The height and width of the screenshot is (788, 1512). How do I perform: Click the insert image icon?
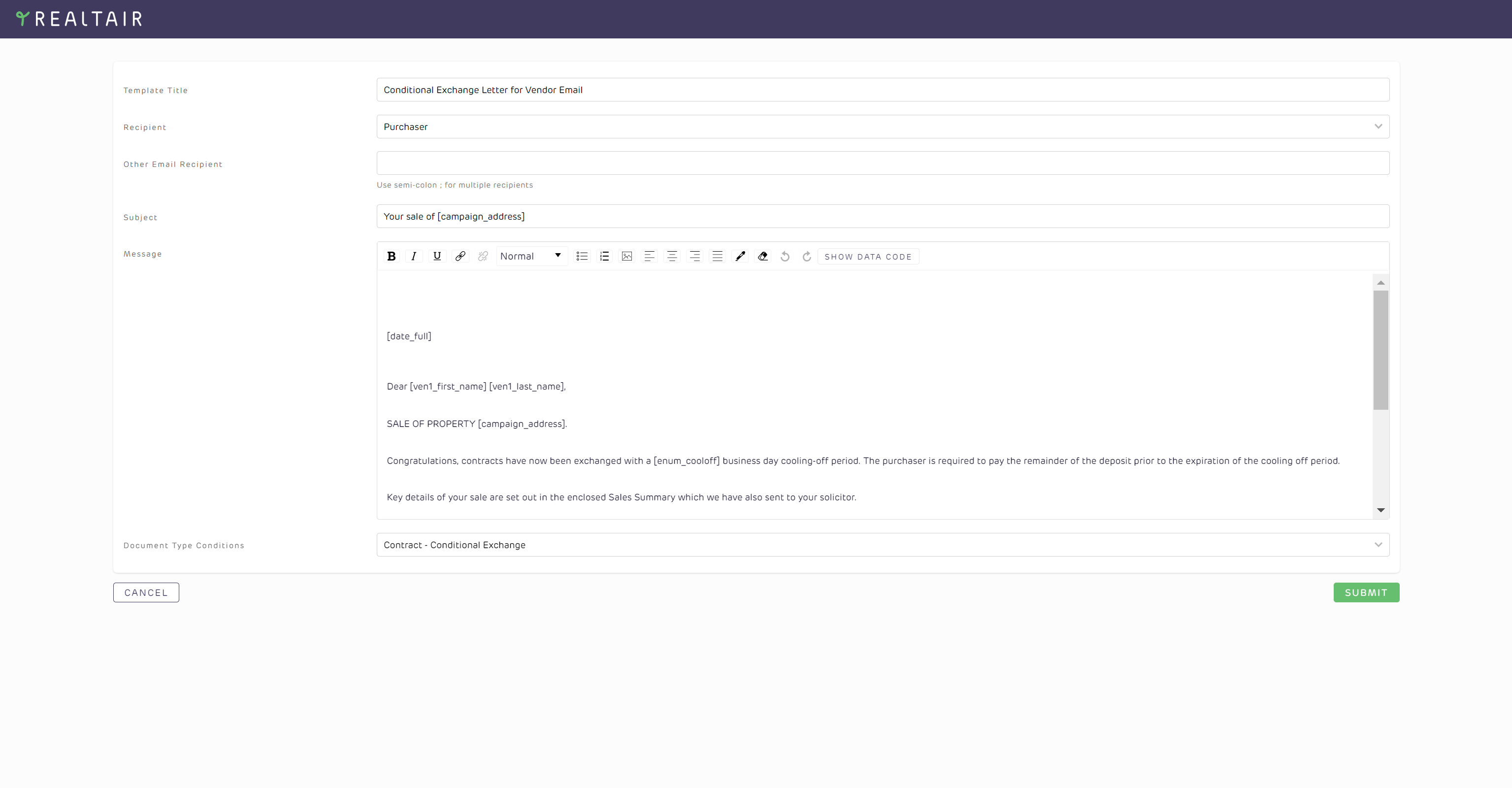coord(627,256)
